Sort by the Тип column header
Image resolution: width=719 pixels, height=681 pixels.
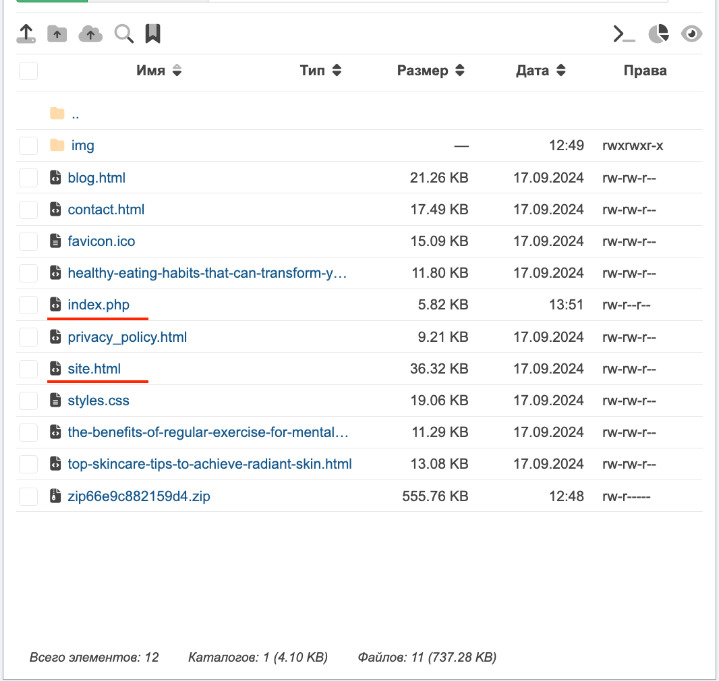click(320, 71)
